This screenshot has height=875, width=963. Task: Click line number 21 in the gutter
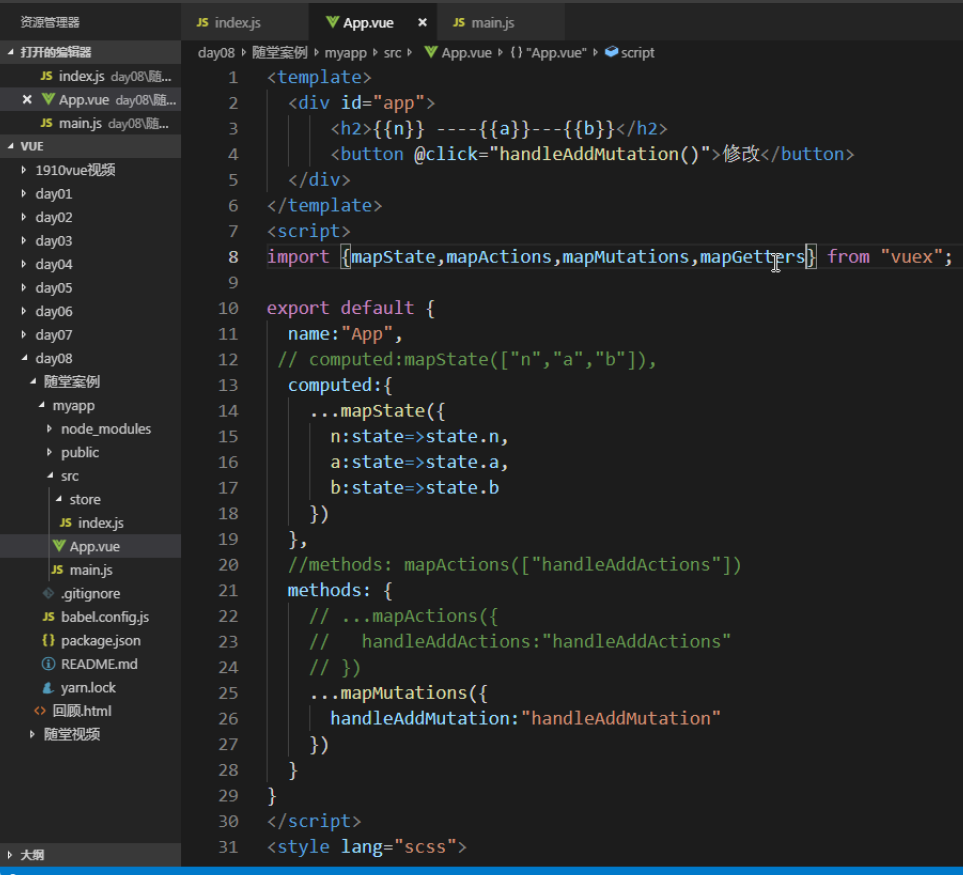pos(228,591)
